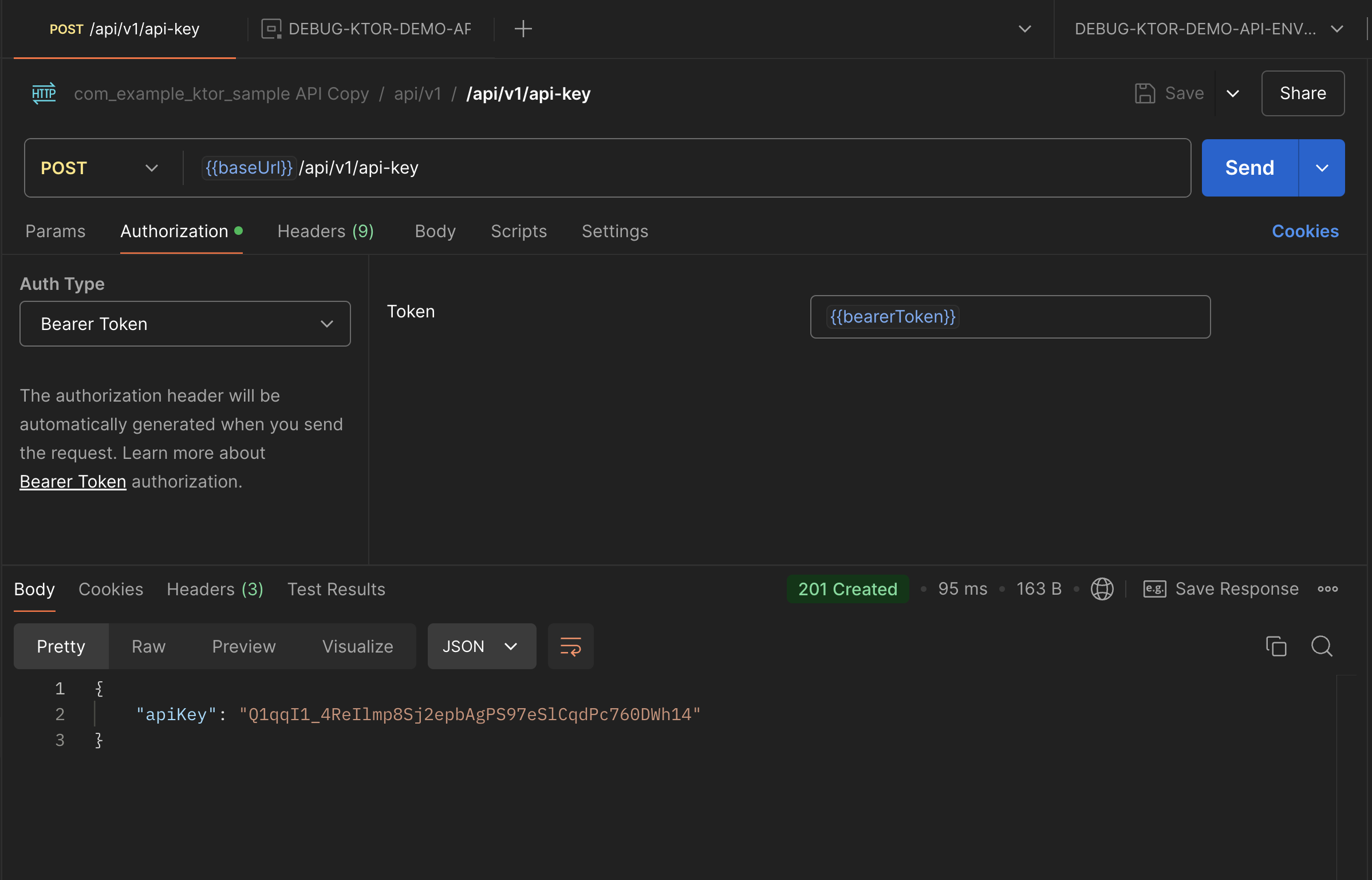Click the bearerToken token input field
Image resolution: width=1372 pixels, height=880 pixels.
pos(1010,317)
